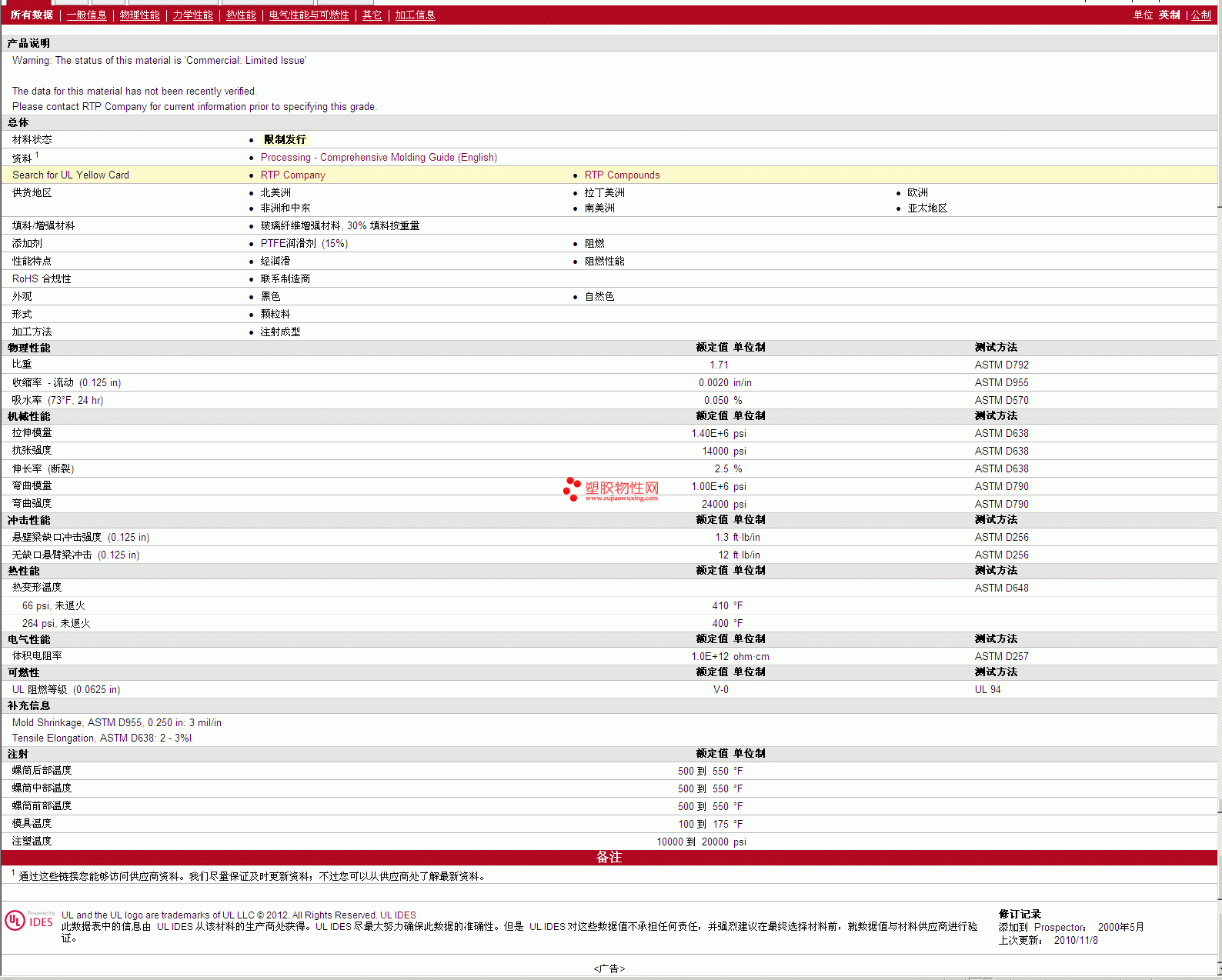
Task: Click the 模具温度 row label
Action: [x=32, y=824]
